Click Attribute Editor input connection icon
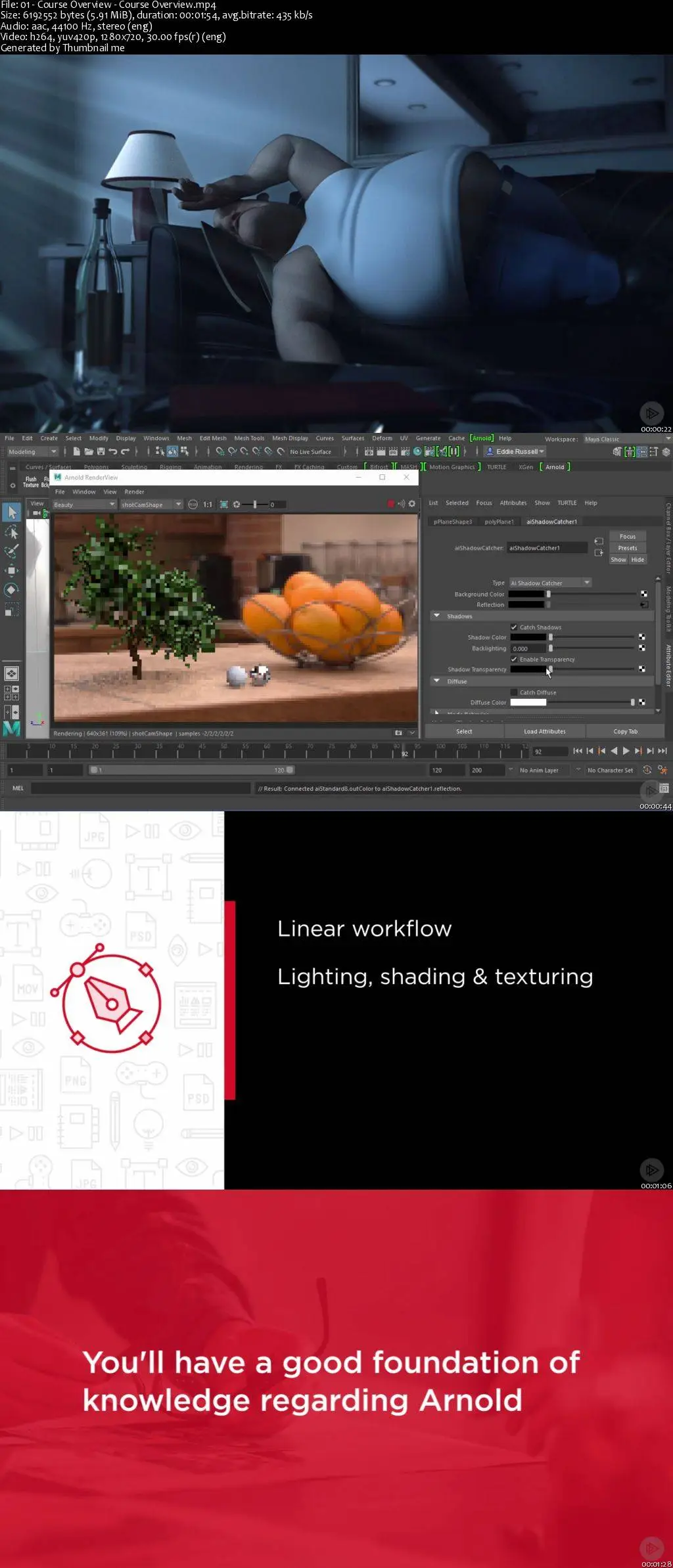The width and height of the screenshot is (673, 1568). pyautogui.click(x=599, y=541)
